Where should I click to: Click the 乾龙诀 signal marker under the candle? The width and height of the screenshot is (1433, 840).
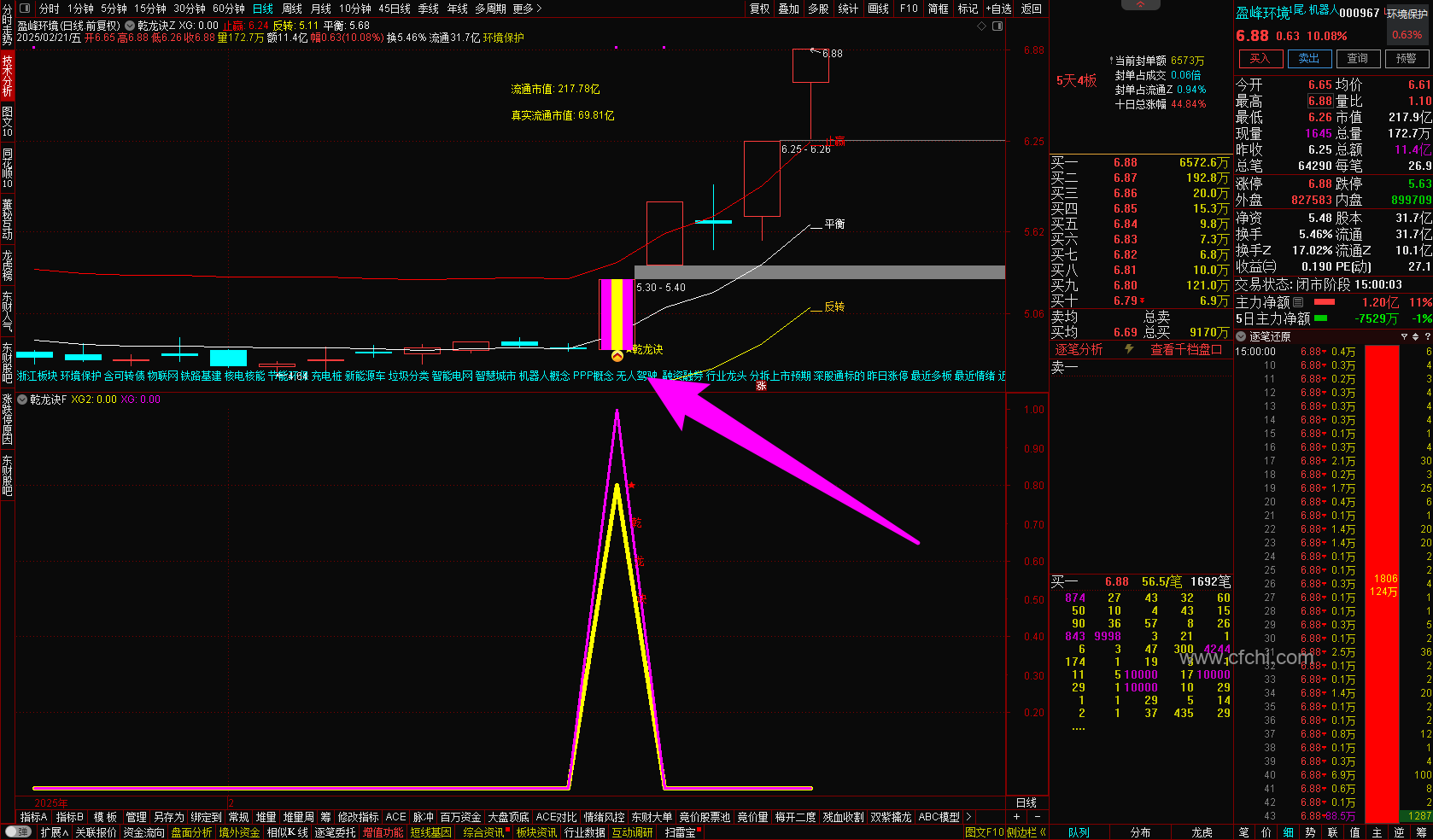617,356
